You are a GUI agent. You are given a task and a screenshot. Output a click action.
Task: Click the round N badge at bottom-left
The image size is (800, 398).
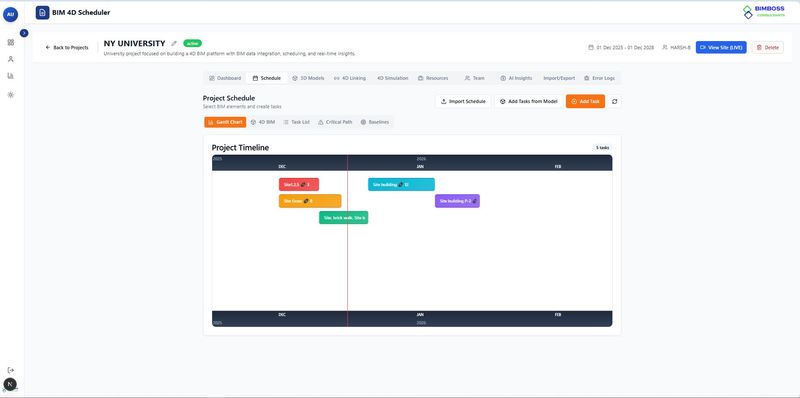[10, 384]
